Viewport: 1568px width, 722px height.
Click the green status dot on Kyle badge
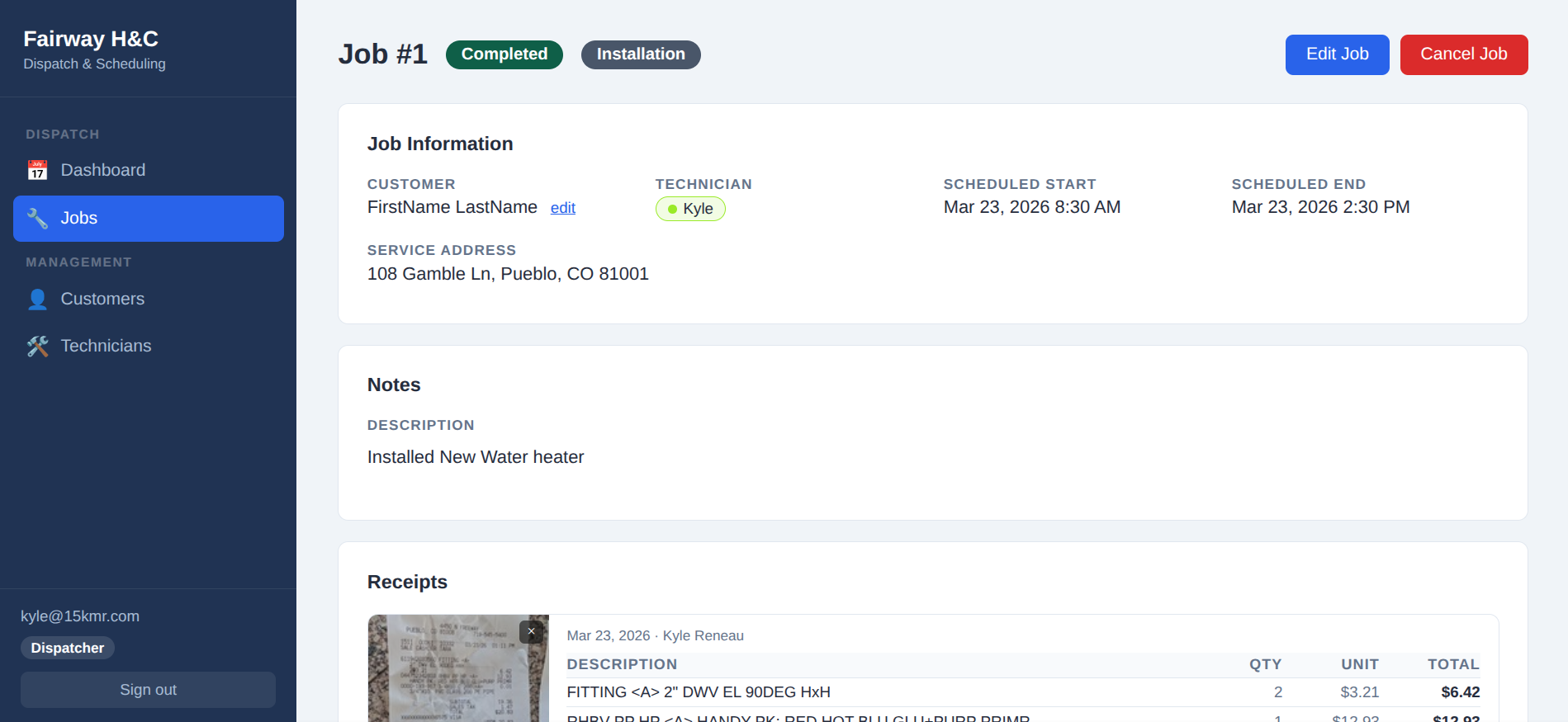[x=672, y=209]
